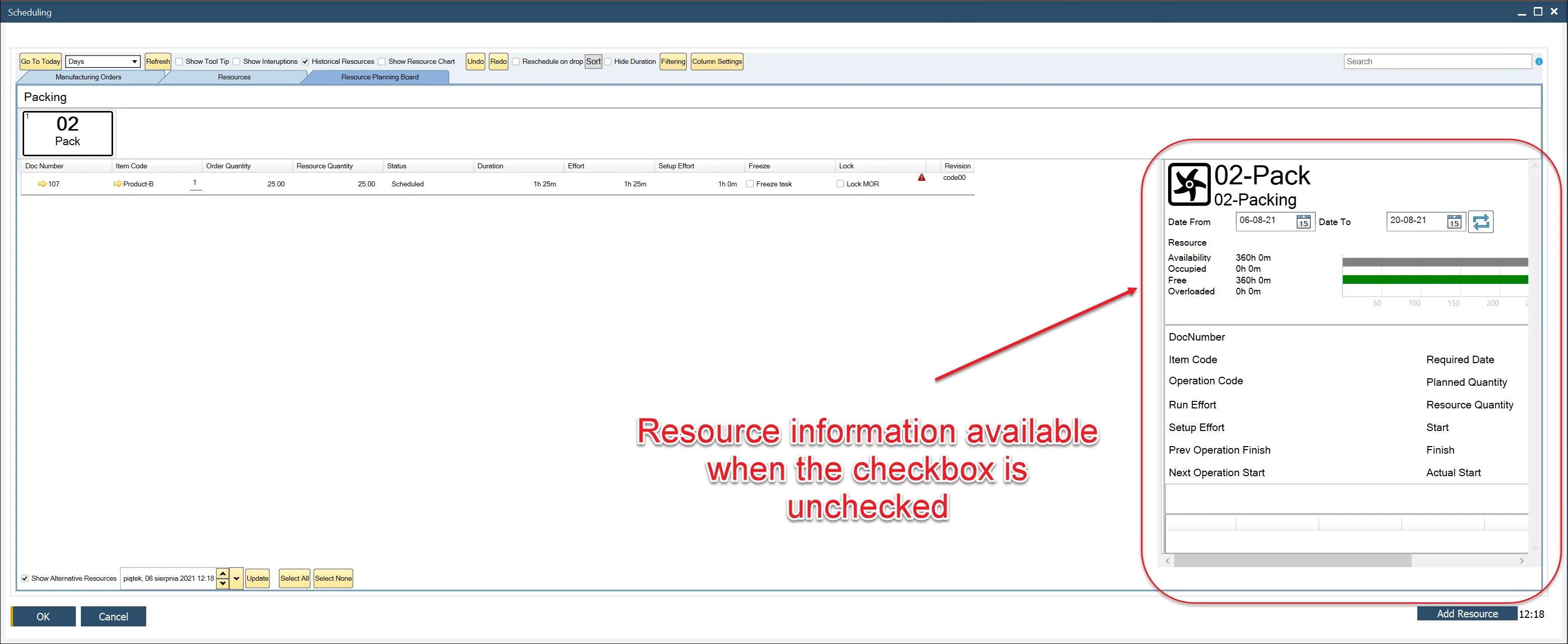Click the Add Resource button
Image resolution: width=1568 pixels, height=644 pixels.
pos(1467,613)
